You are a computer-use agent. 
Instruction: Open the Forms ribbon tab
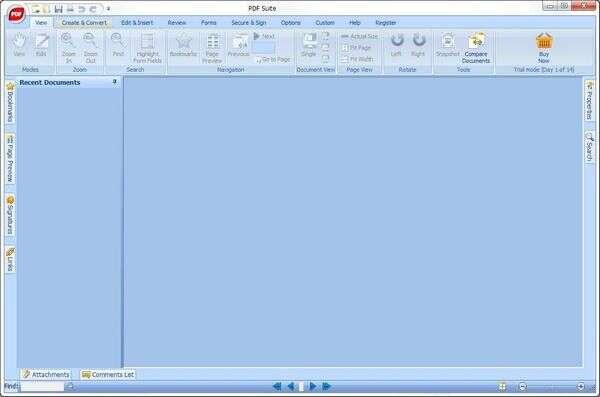click(209, 23)
